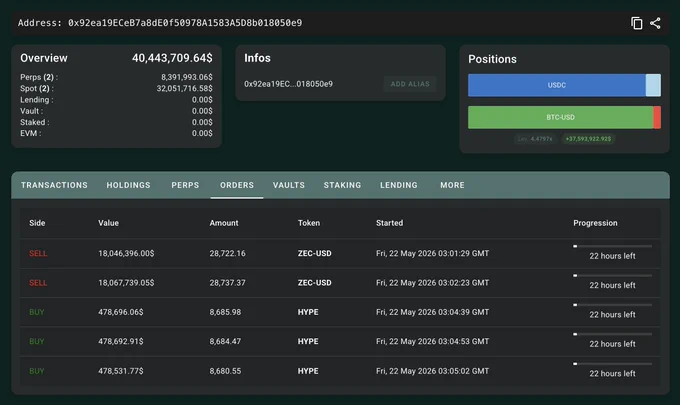Click the Lending row label in Overview
This screenshot has height=405, width=680.
click(37, 100)
